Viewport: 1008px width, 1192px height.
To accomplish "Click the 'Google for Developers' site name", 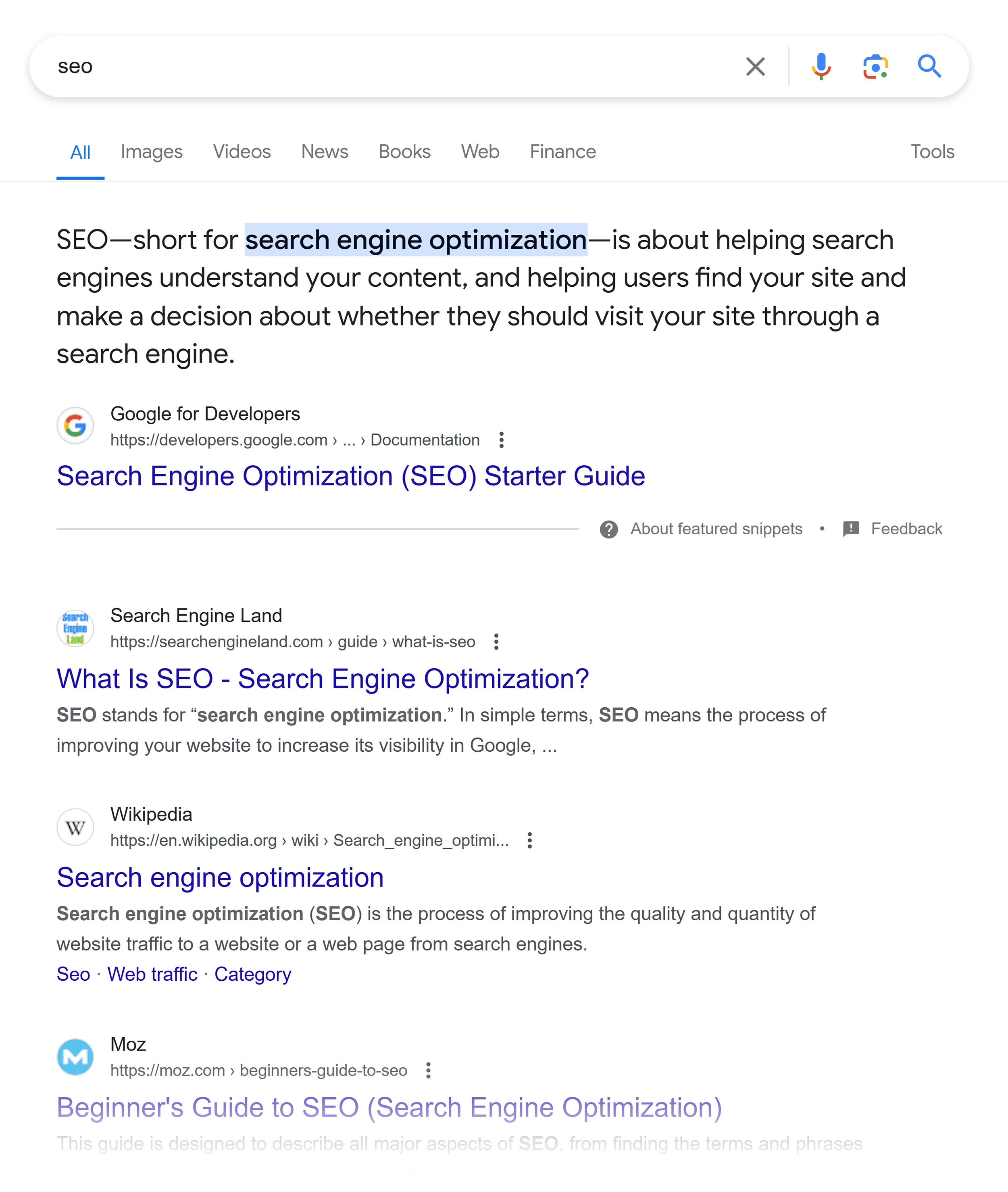I will (x=205, y=414).
